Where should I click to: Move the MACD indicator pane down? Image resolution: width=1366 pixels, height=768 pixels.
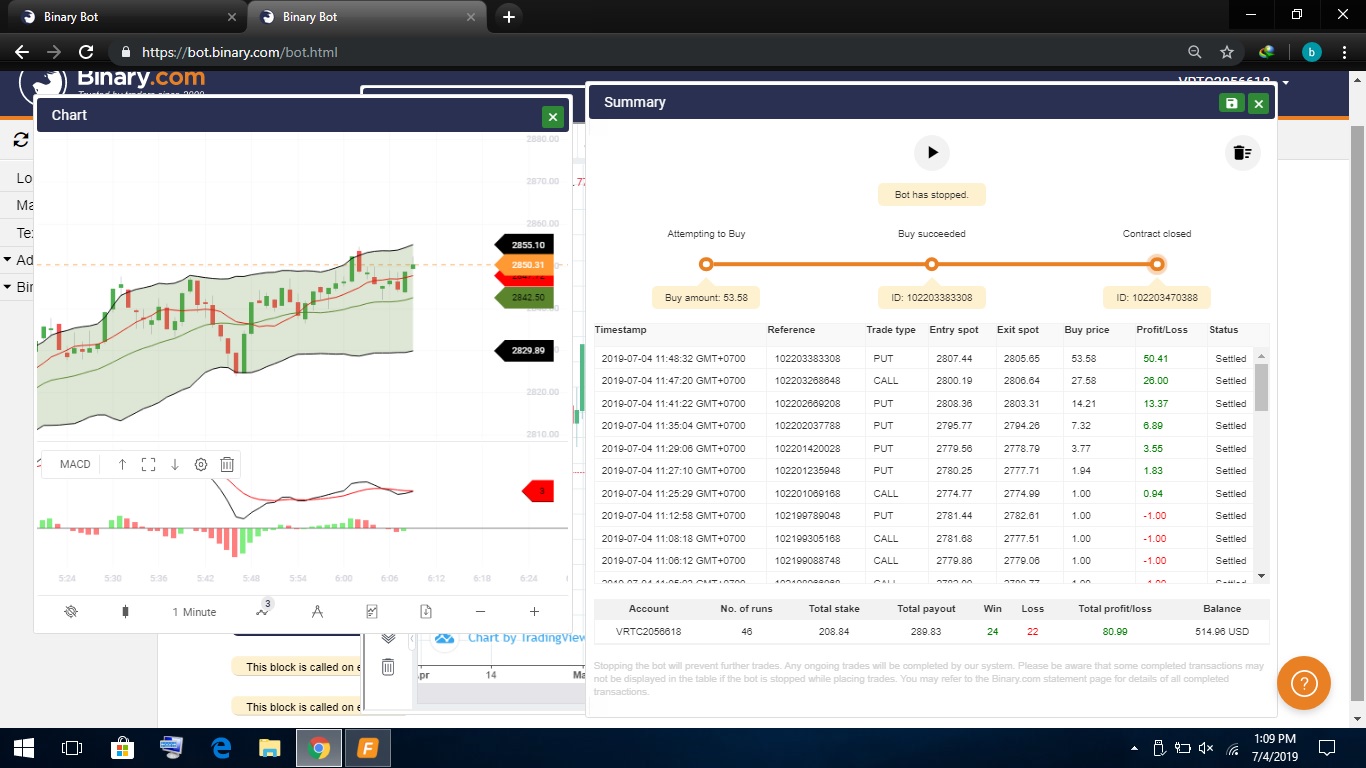coord(174,464)
